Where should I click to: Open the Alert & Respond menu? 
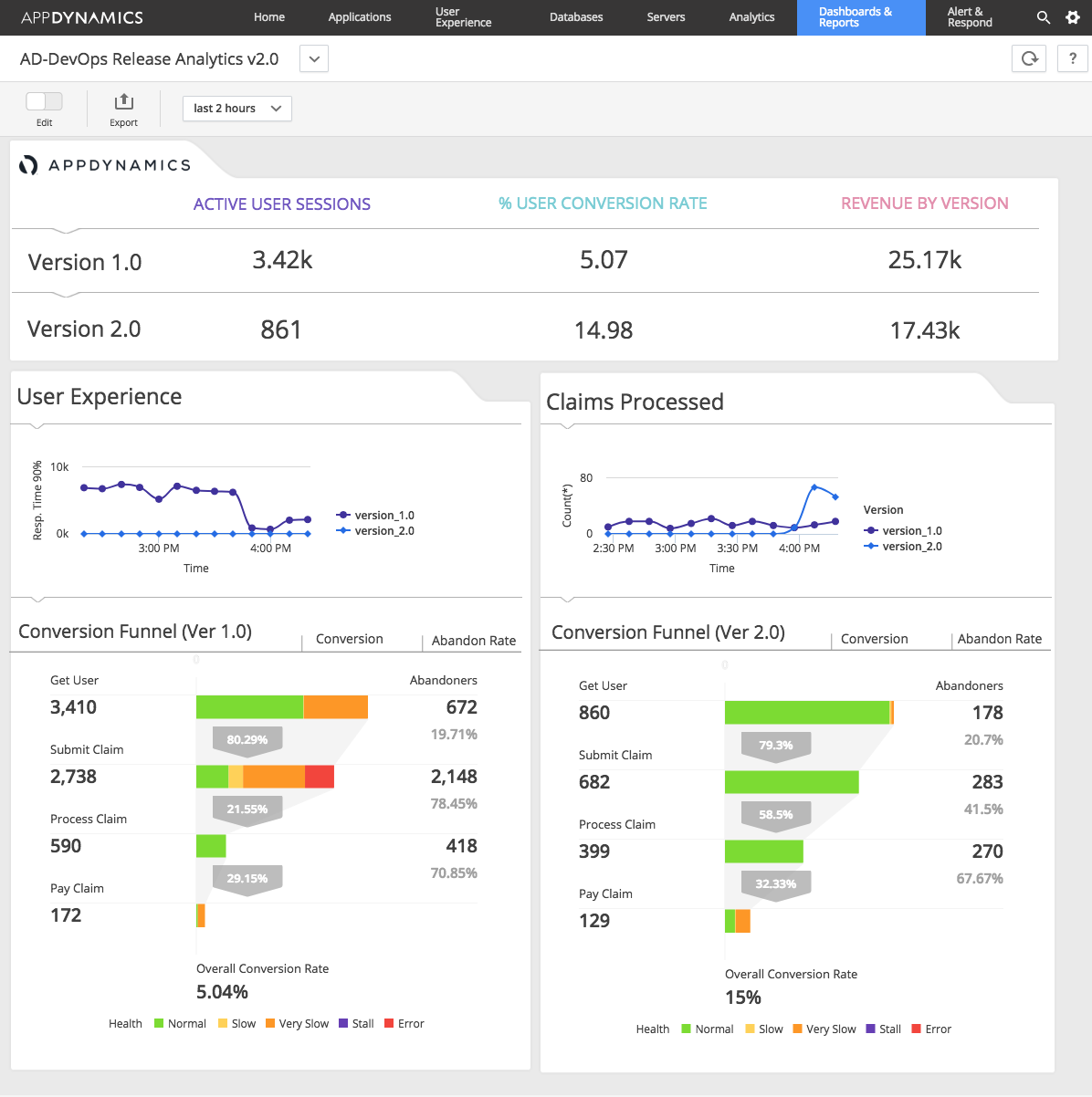(970, 17)
